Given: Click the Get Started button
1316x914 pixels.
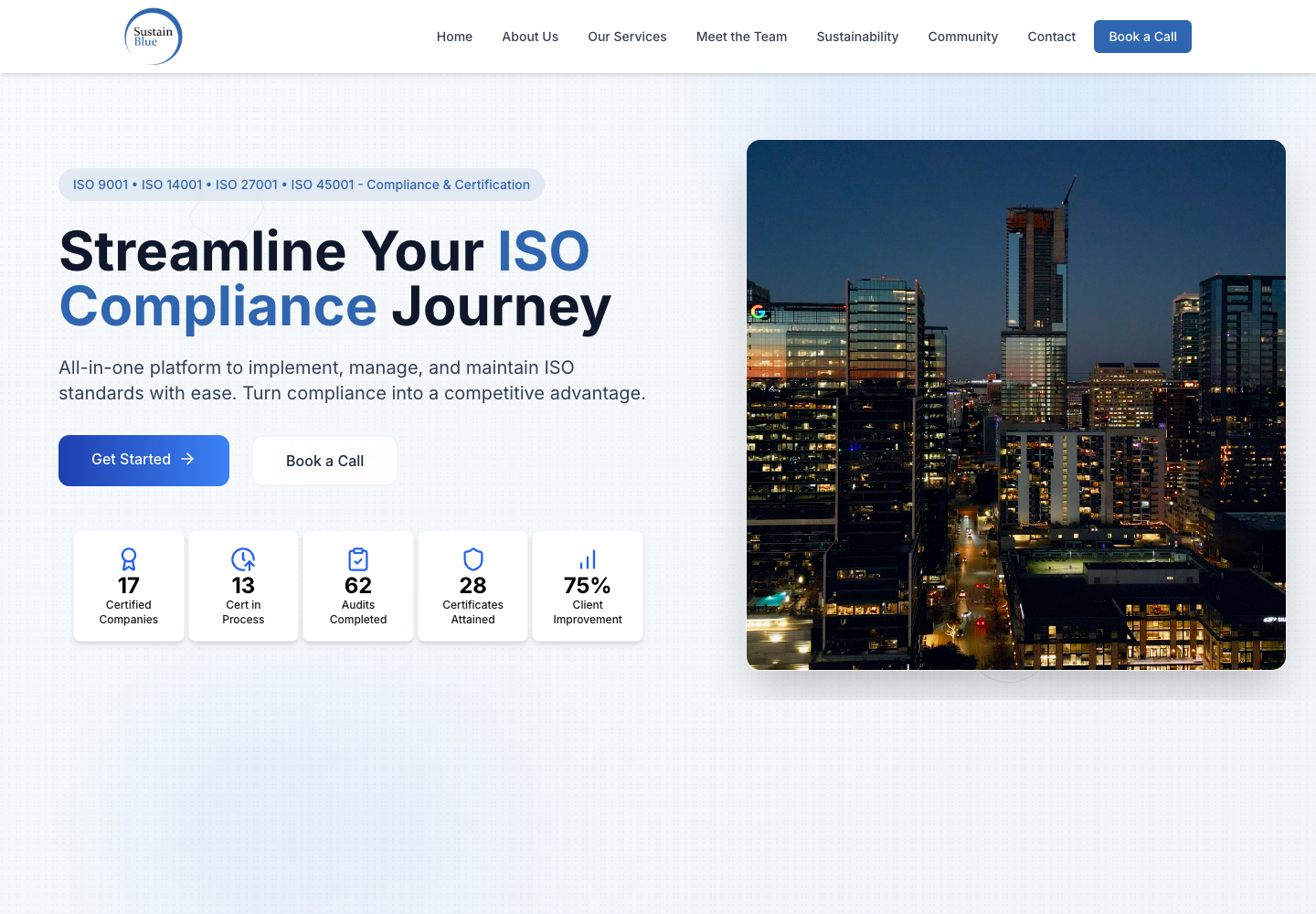Looking at the screenshot, I should (143, 460).
